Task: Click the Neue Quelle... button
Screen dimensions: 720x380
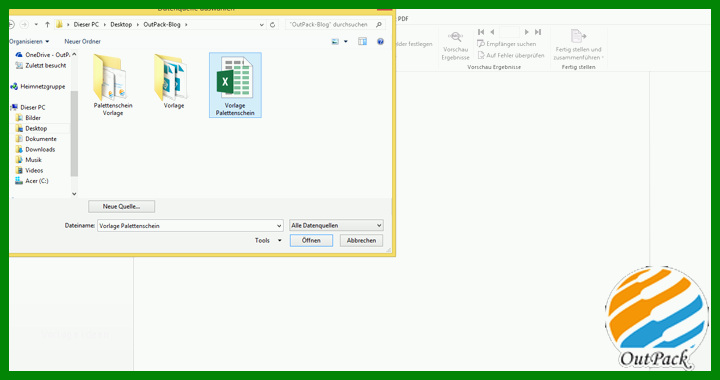Action: pos(121,207)
